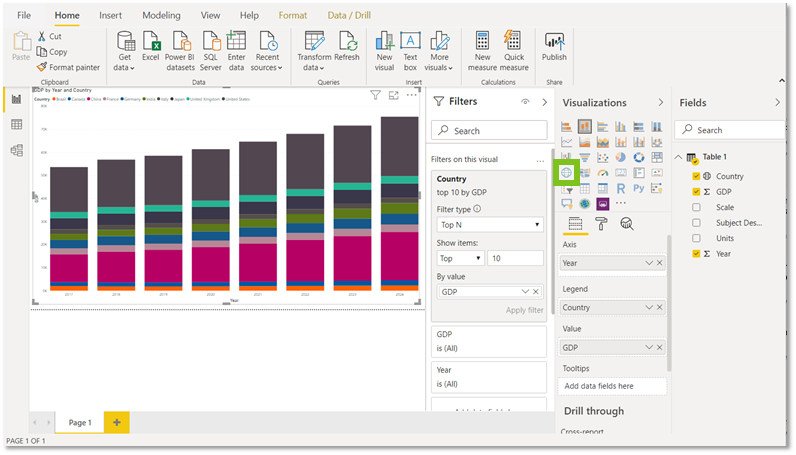The image size is (796, 455).
Task: Check the Scale field checkbox
Action: point(696,207)
